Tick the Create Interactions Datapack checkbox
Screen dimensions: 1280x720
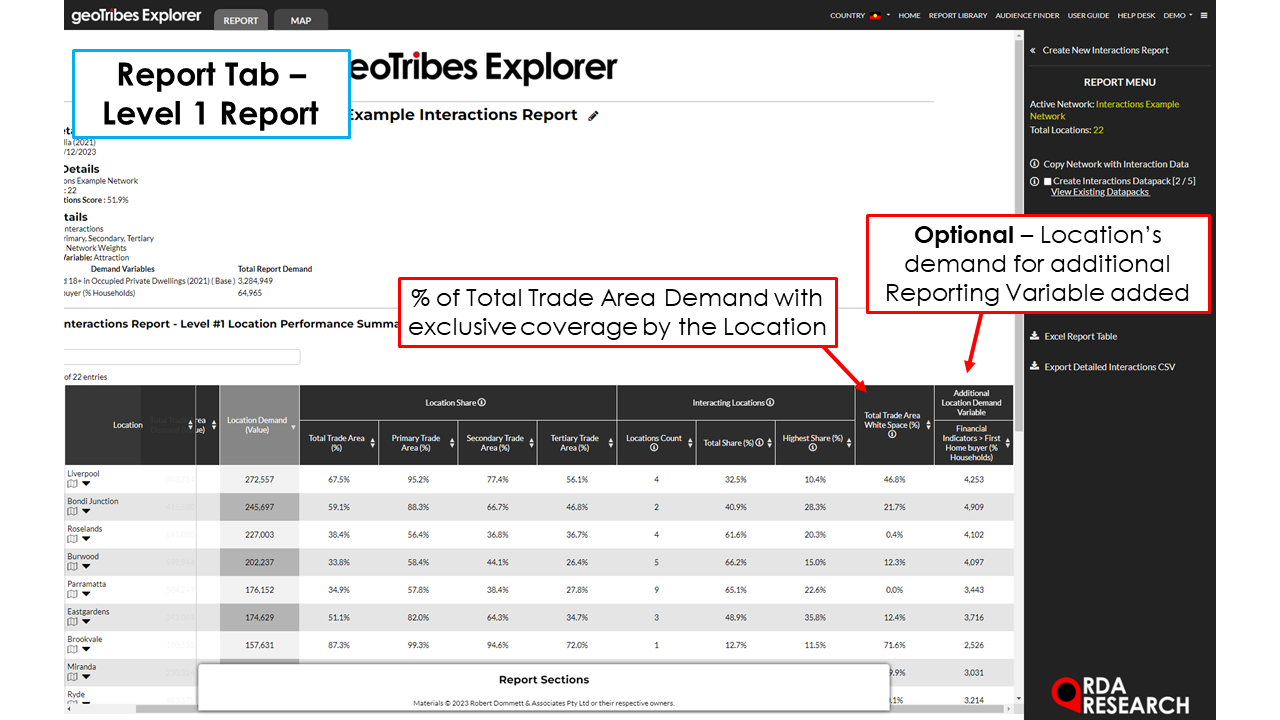pos(1048,181)
